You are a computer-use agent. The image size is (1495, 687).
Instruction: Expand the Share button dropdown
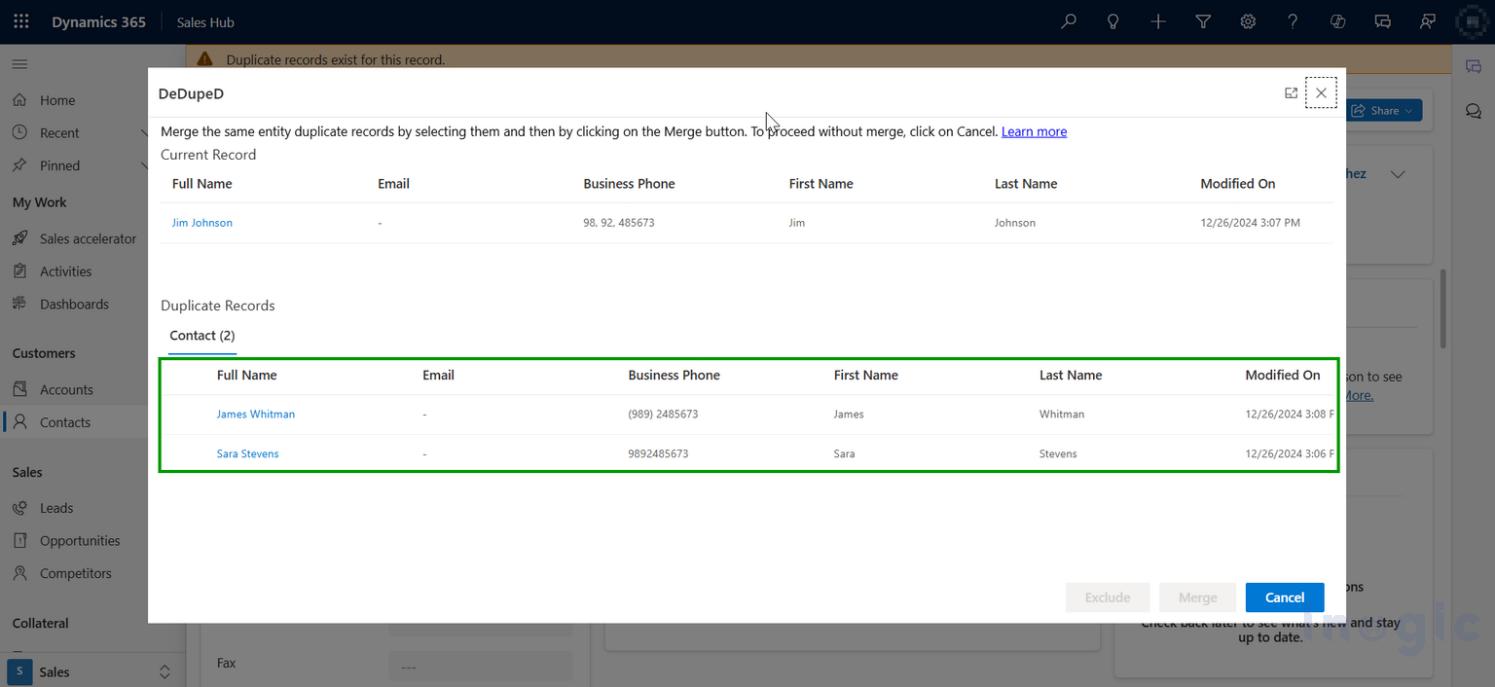tap(1409, 111)
